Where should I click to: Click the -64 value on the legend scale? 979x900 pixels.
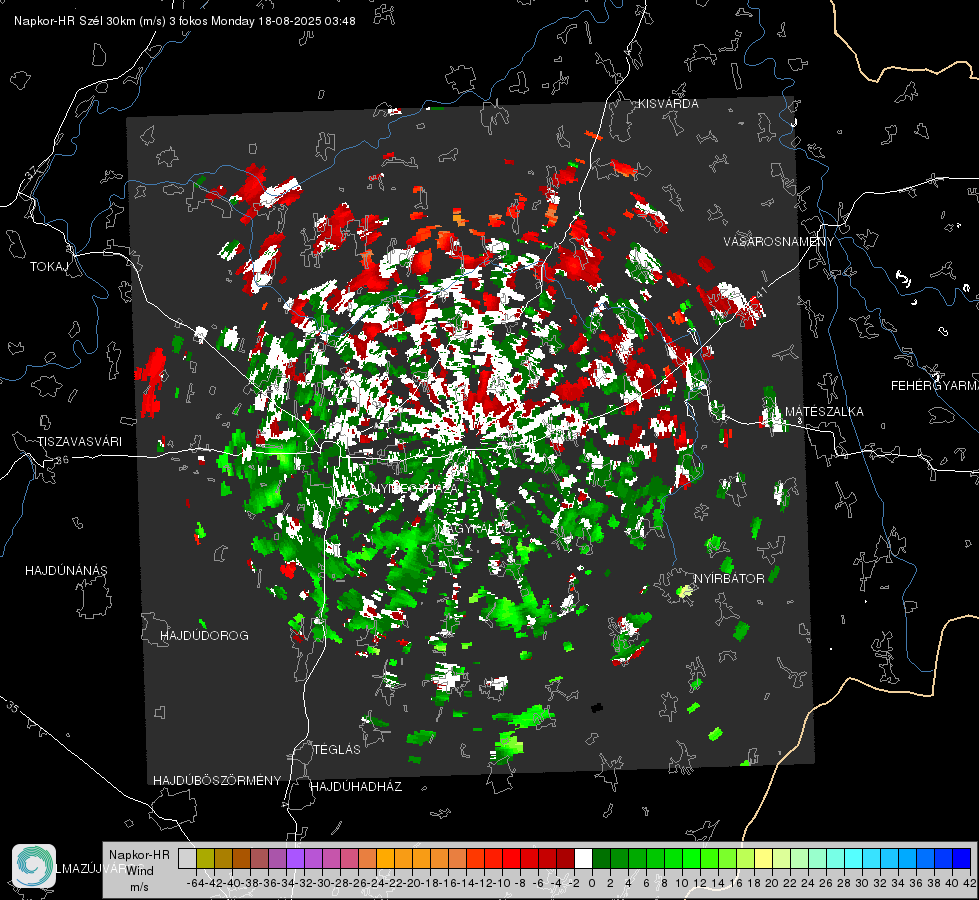point(195,883)
